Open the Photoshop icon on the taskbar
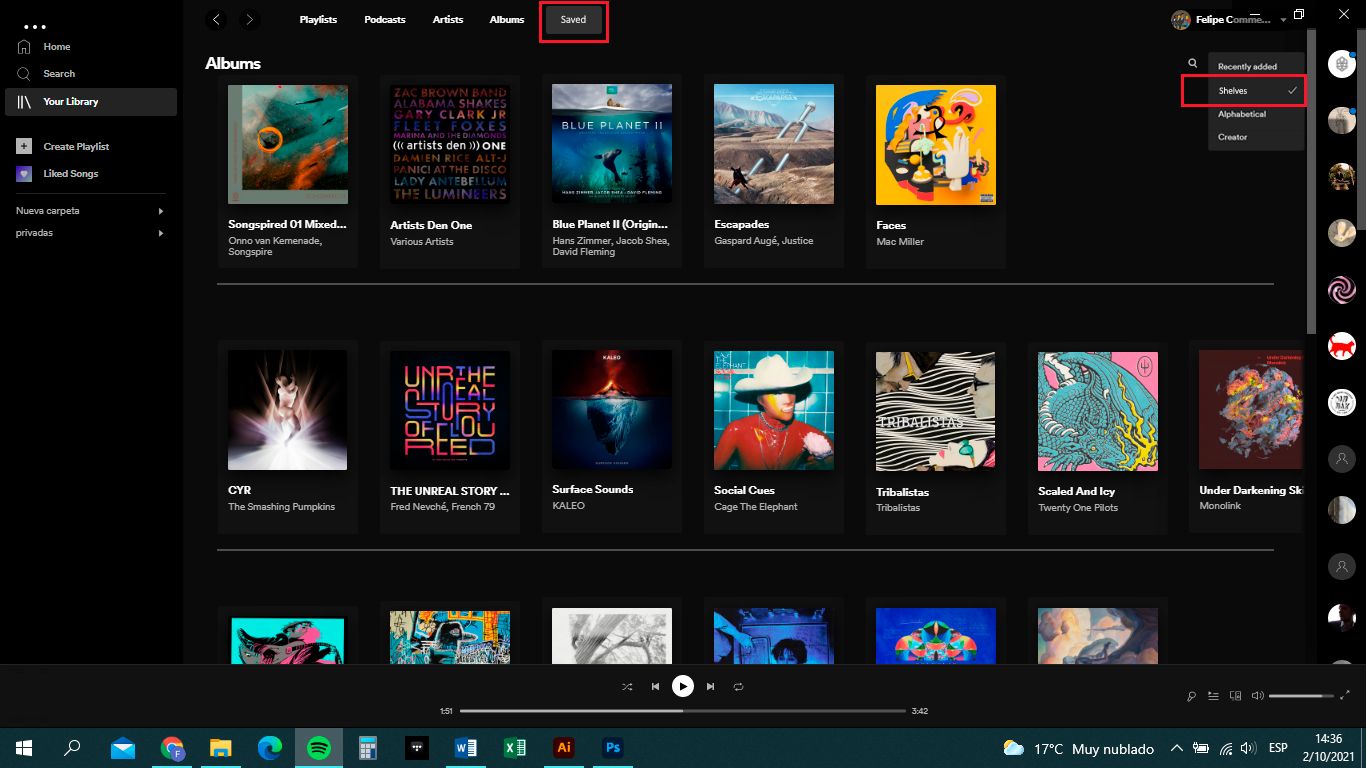This screenshot has width=1366, height=768. pos(612,747)
